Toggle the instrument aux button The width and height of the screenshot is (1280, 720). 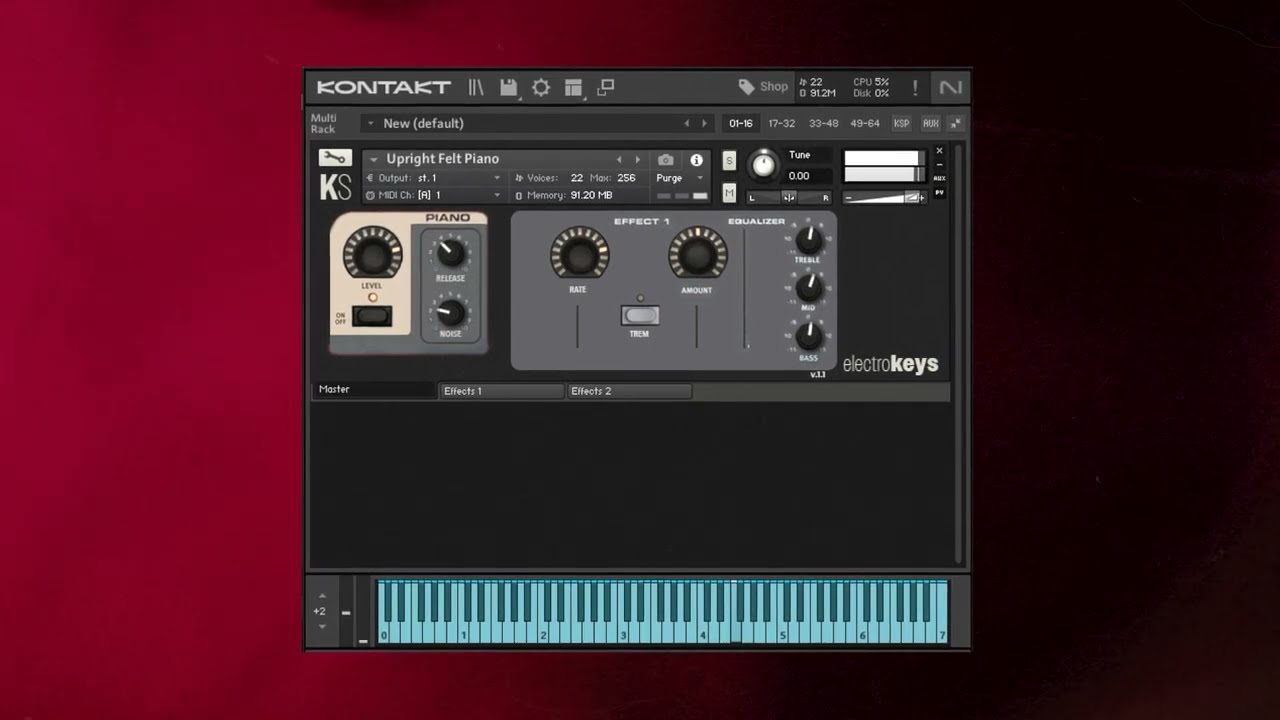(939, 178)
